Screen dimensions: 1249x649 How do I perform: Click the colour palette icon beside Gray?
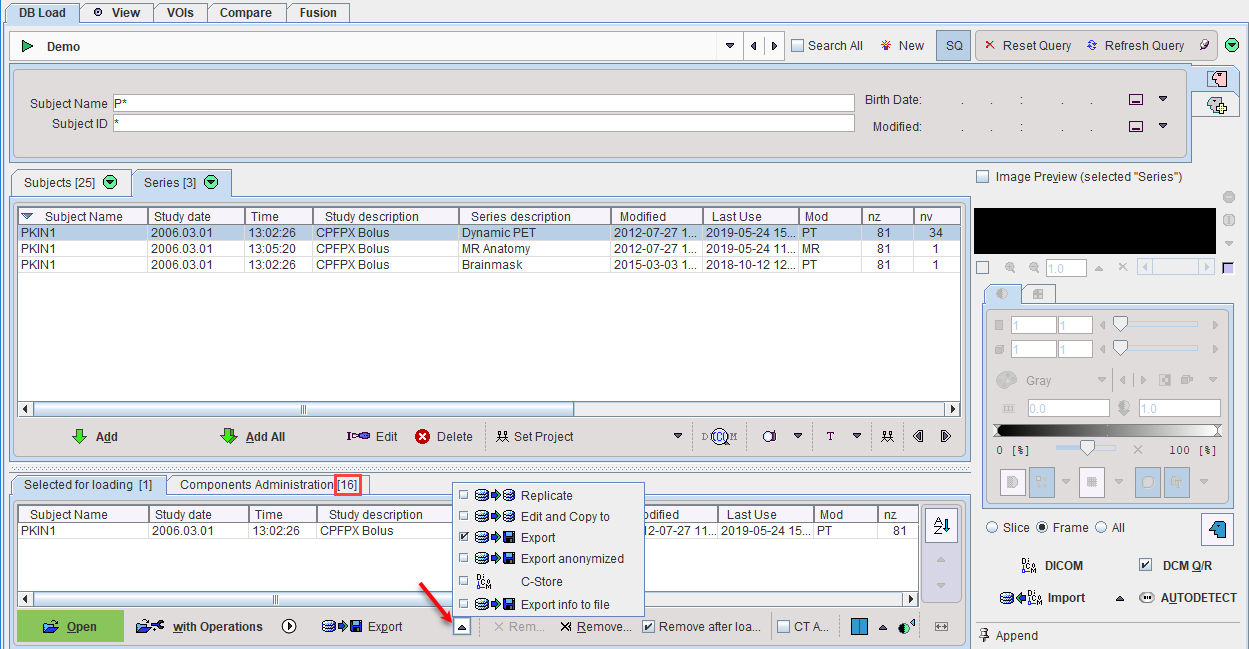1006,381
